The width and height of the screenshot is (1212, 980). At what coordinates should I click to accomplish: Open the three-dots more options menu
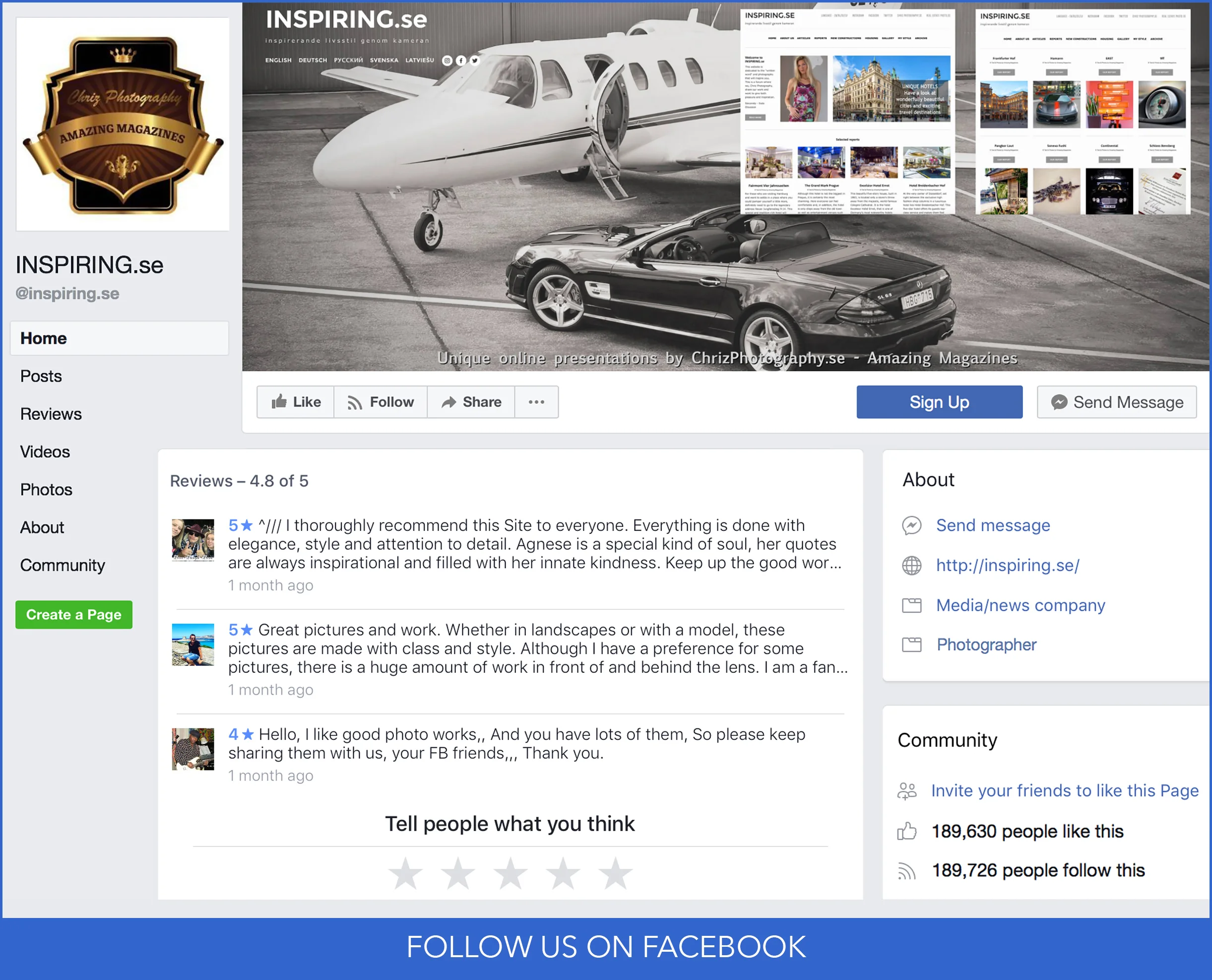click(536, 402)
